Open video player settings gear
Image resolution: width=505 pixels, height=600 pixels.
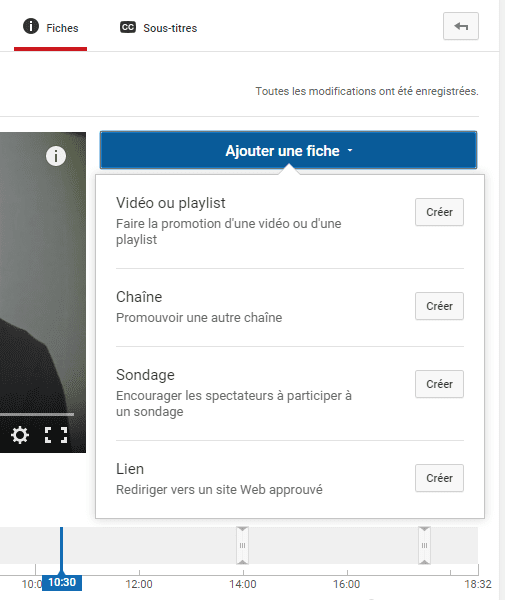pos(20,435)
